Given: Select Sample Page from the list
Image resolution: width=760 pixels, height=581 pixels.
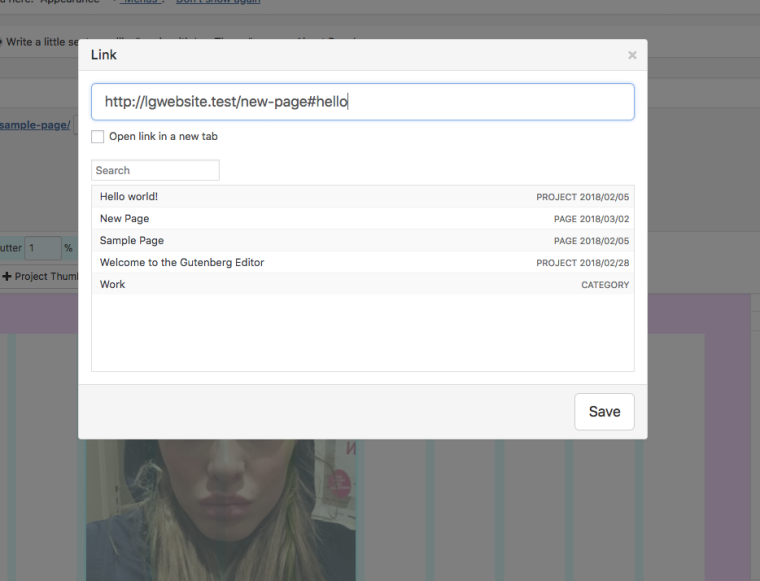Looking at the screenshot, I should (132, 241).
